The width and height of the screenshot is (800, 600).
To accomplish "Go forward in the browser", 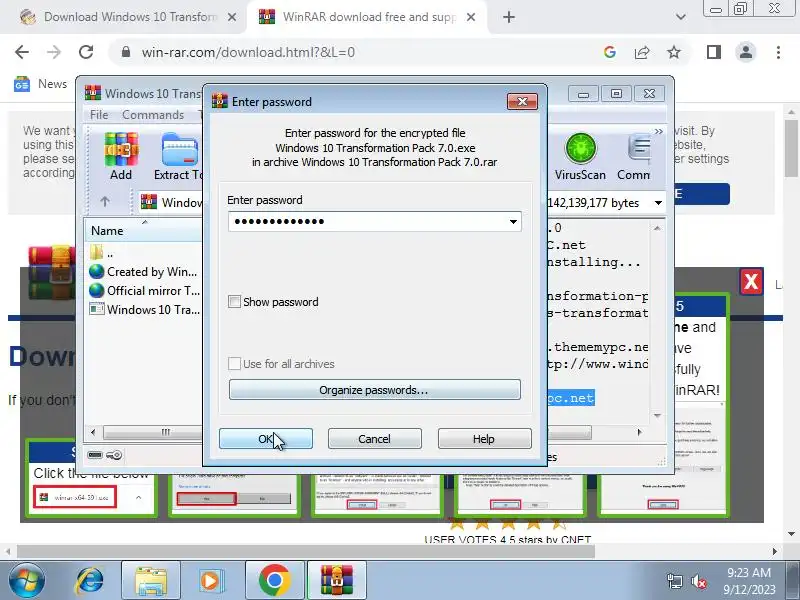I will click(x=54, y=52).
